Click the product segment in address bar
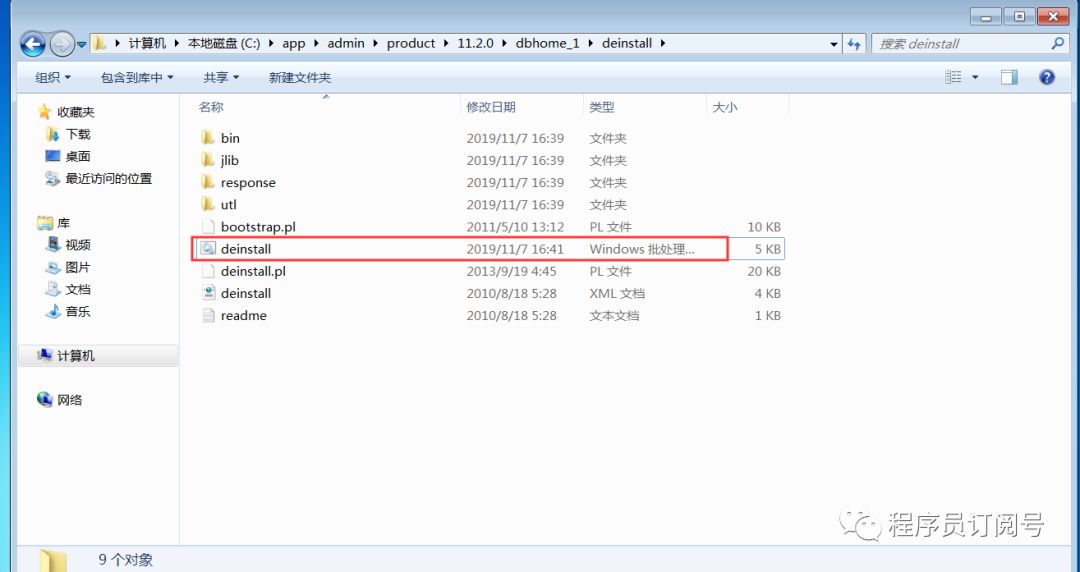This screenshot has width=1080, height=572. click(x=411, y=43)
